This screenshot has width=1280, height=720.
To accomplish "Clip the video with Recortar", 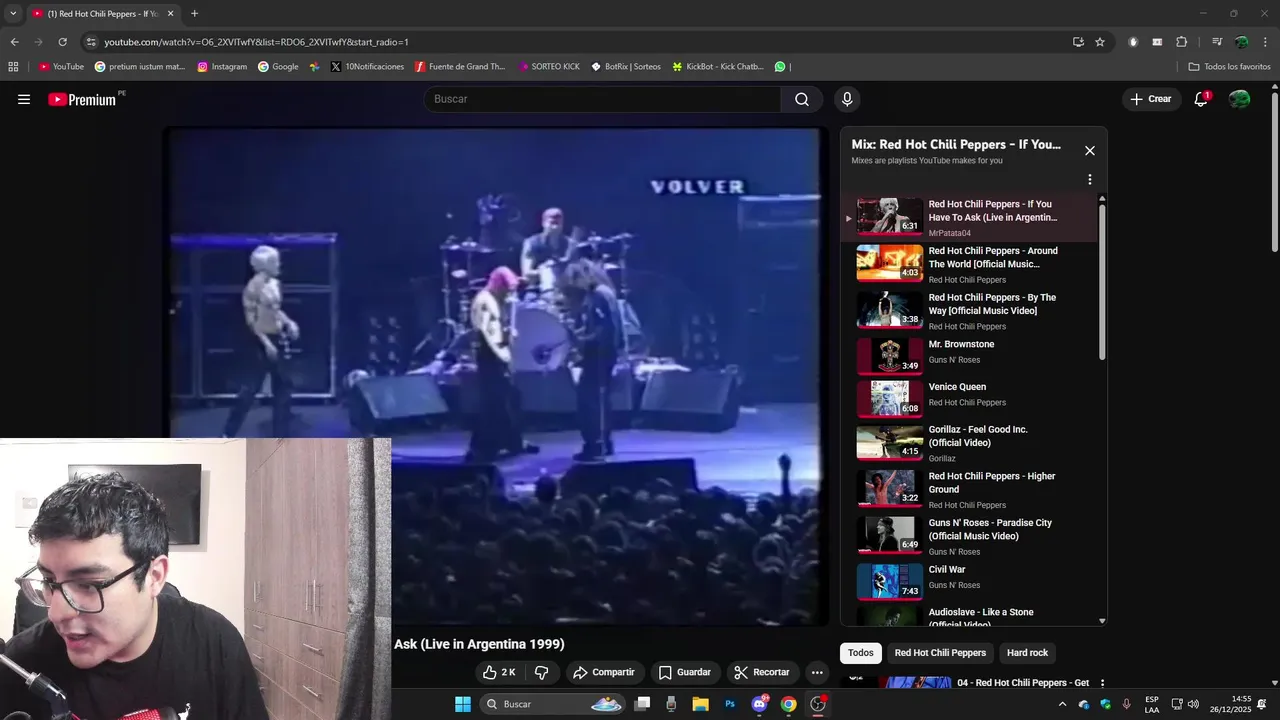I will point(761,672).
